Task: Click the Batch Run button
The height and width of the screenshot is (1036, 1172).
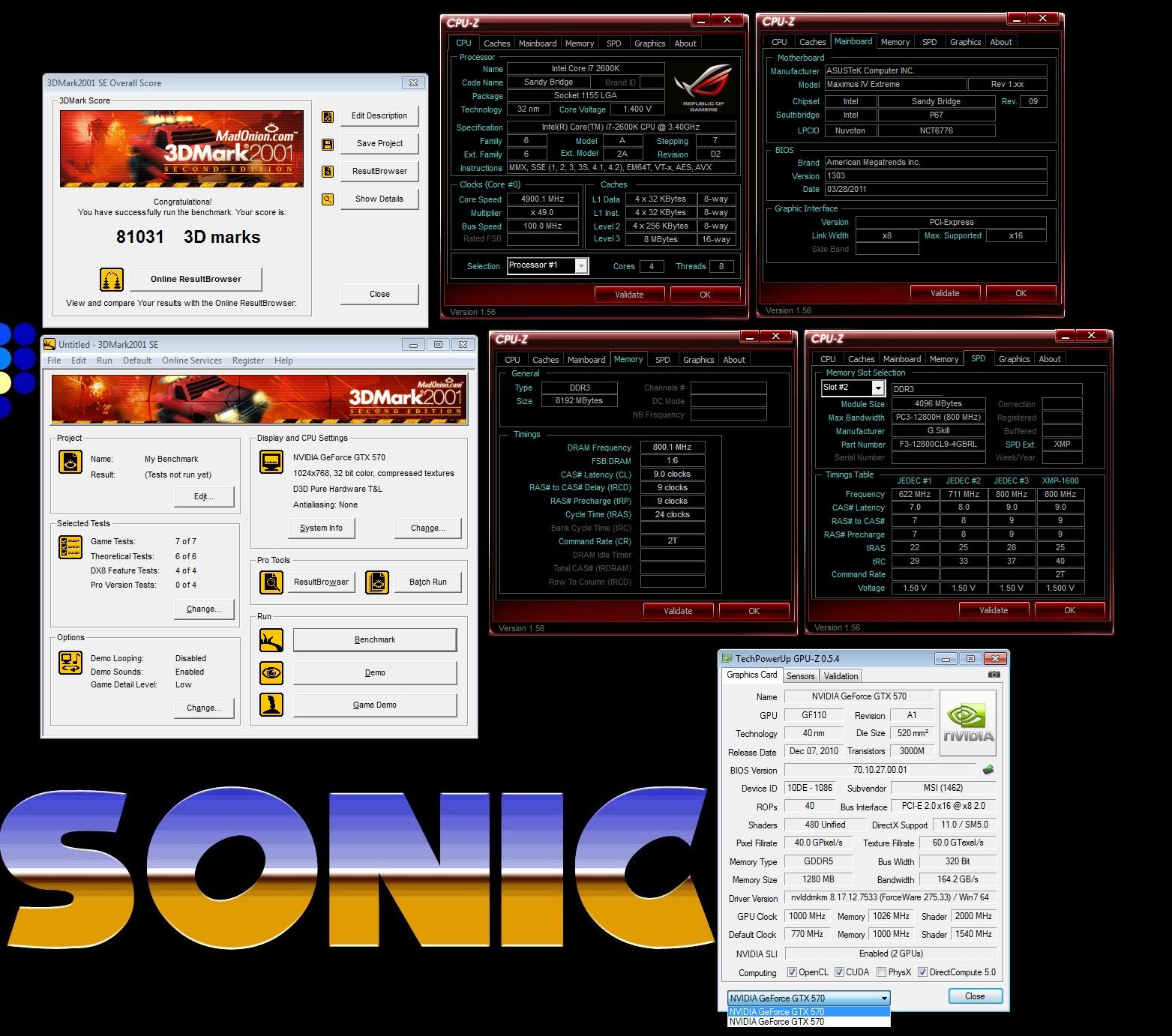Action: pyautogui.click(x=428, y=582)
